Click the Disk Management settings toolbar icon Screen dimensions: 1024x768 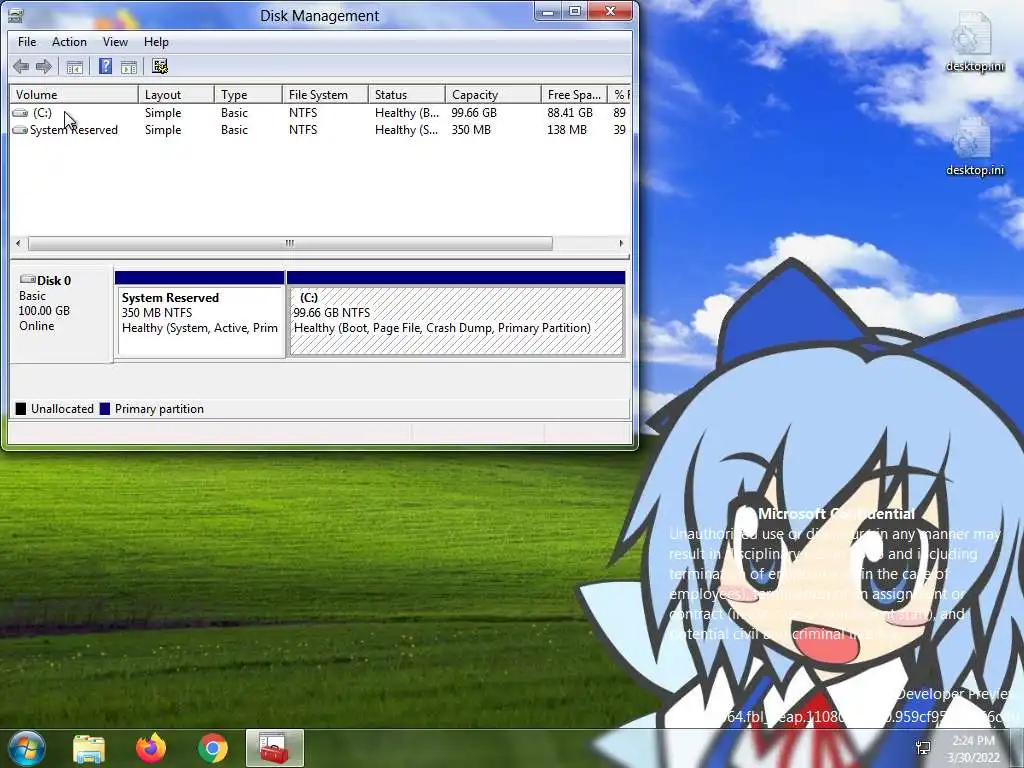[160, 66]
